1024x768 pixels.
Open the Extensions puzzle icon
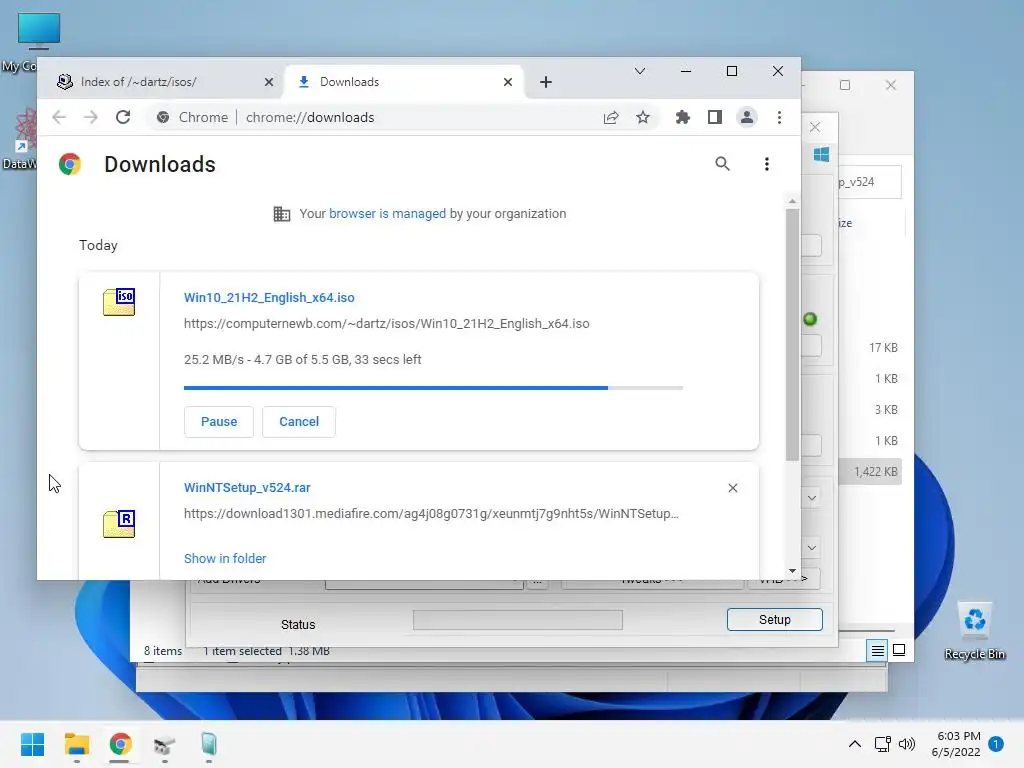682,118
